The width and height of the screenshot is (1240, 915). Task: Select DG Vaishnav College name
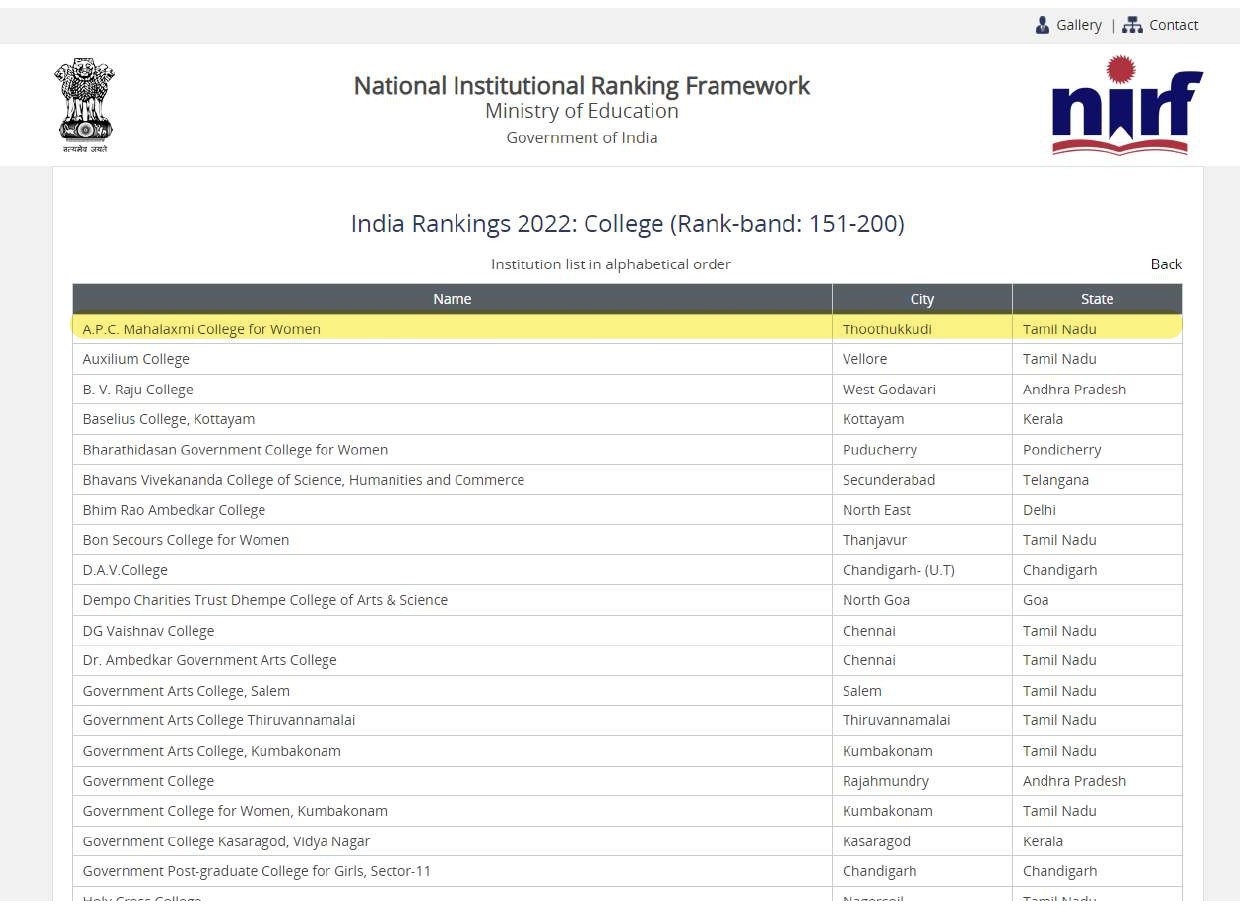pos(148,631)
